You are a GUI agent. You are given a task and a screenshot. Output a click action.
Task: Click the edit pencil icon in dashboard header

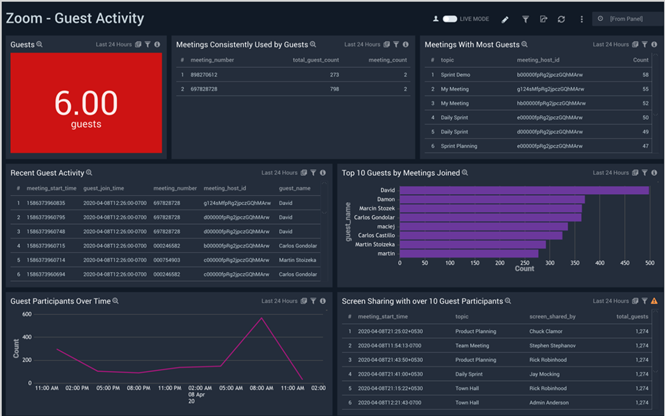pos(505,20)
